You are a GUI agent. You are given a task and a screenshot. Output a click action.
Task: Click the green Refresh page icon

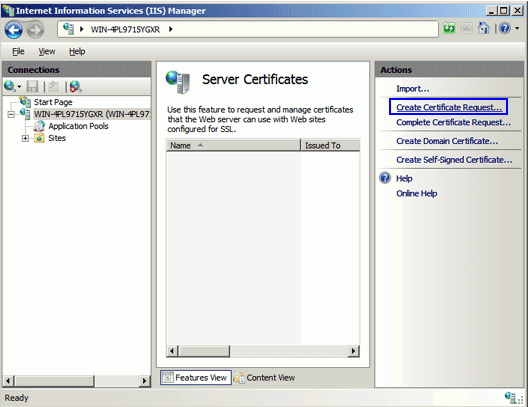pyautogui.click(x=449, y=29)
